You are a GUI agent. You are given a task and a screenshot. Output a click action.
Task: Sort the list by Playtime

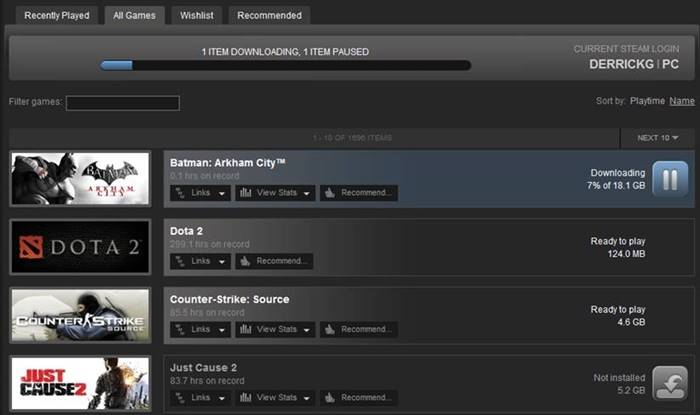(x=647, y=101)
